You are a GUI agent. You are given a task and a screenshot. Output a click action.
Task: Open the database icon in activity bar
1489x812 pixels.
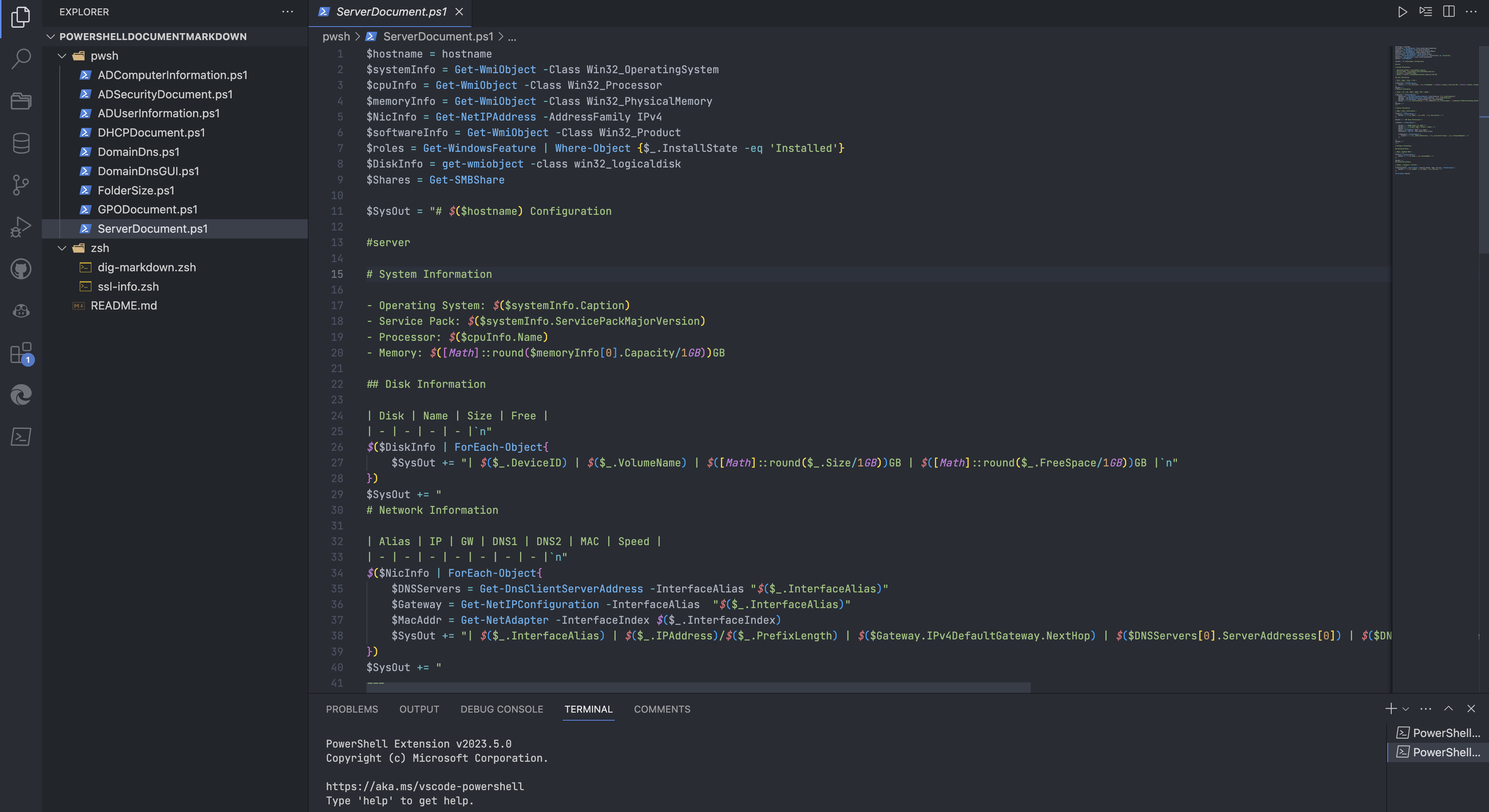pyautogui.click(x=21, y=143)
